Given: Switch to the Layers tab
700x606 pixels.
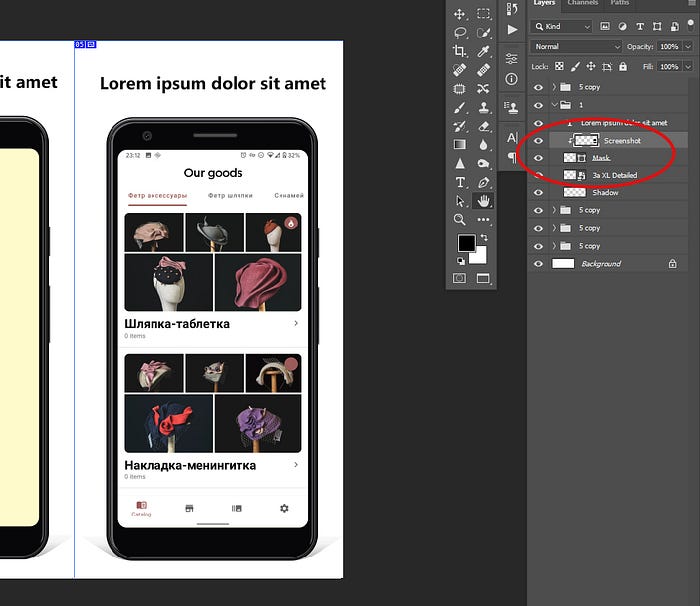Looking at the screenshot, I should (544, 3).
